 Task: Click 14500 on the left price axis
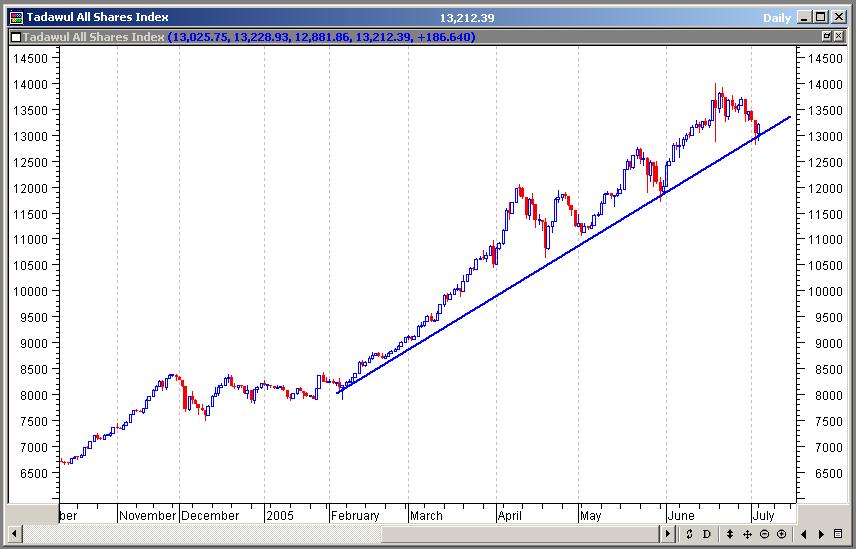tap(31, 58)
